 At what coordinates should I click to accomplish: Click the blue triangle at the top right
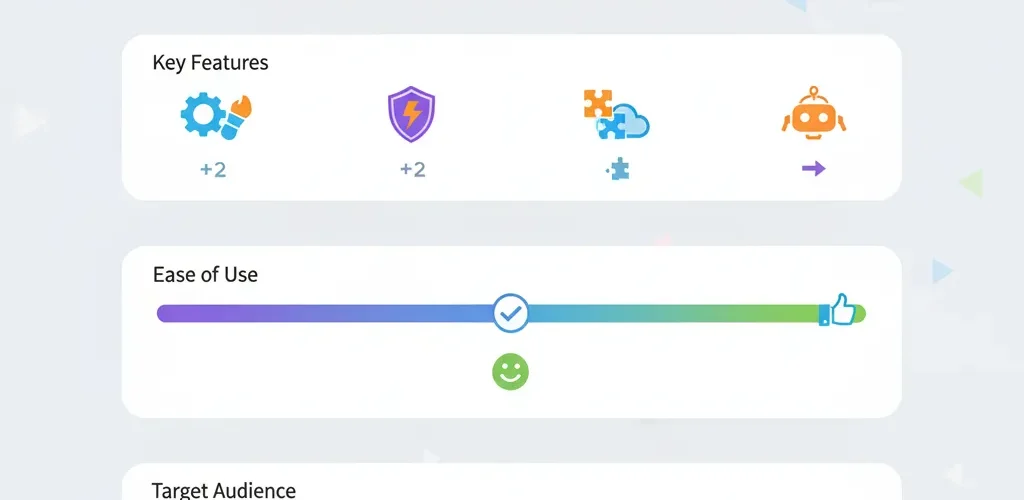click(796, 5)
